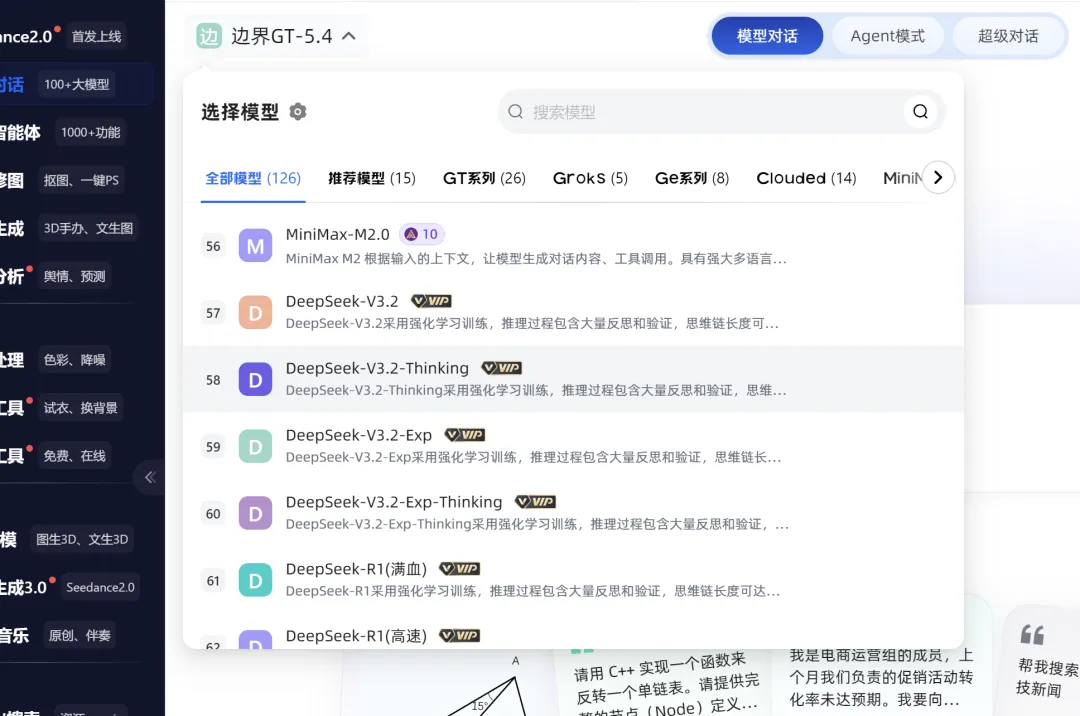Click VIP badge beside DeepSeek-V3.2-Thinking
Screen dimensions: 1080x716
(x=501, y=368)
